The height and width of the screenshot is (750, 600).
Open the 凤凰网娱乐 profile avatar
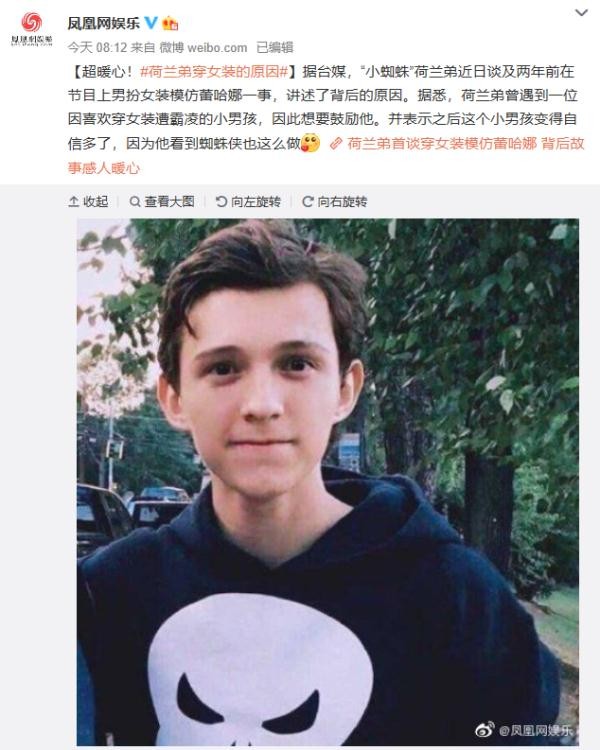pyautogui.click(x=32, y=30)
